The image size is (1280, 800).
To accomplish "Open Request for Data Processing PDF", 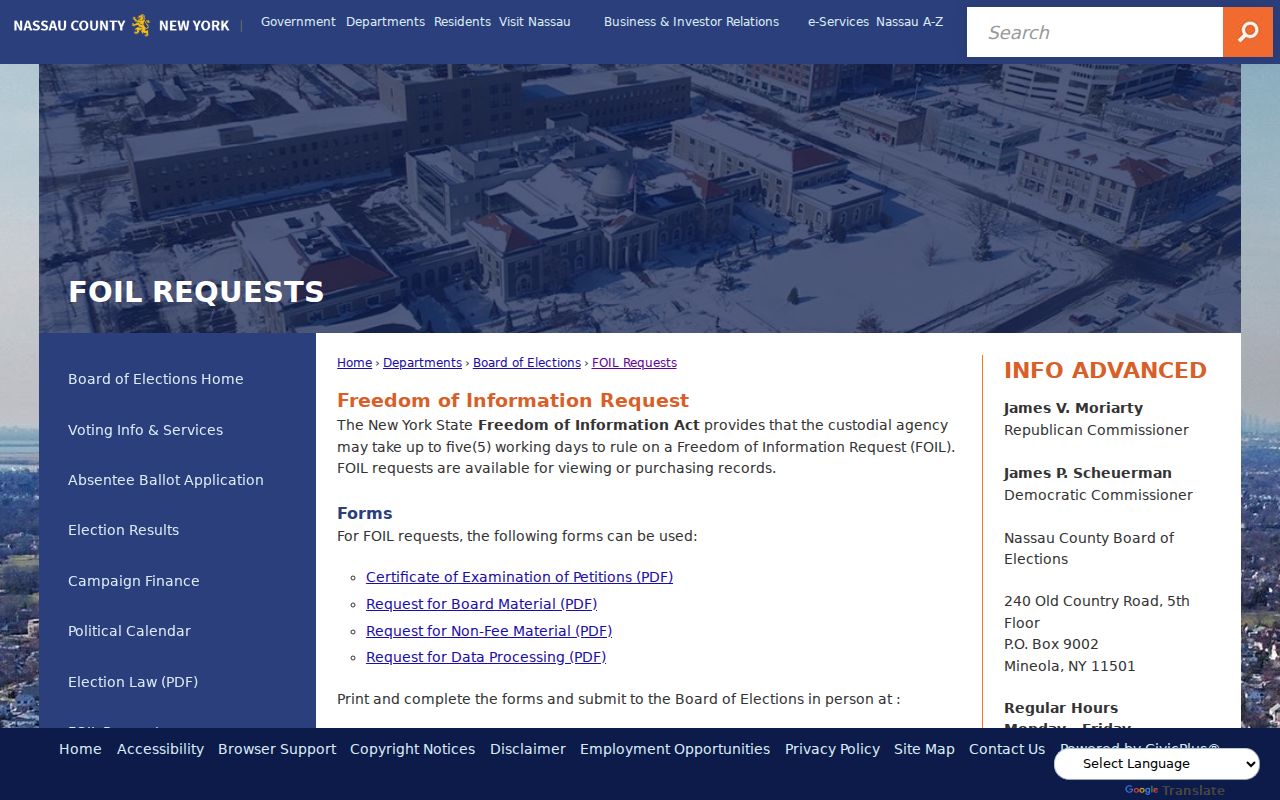I will click(486, 657).
